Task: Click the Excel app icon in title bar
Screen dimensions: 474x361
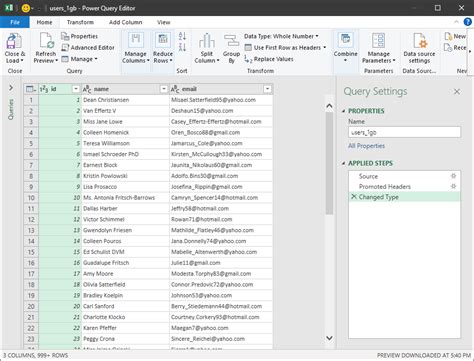Action: point(9,8)
